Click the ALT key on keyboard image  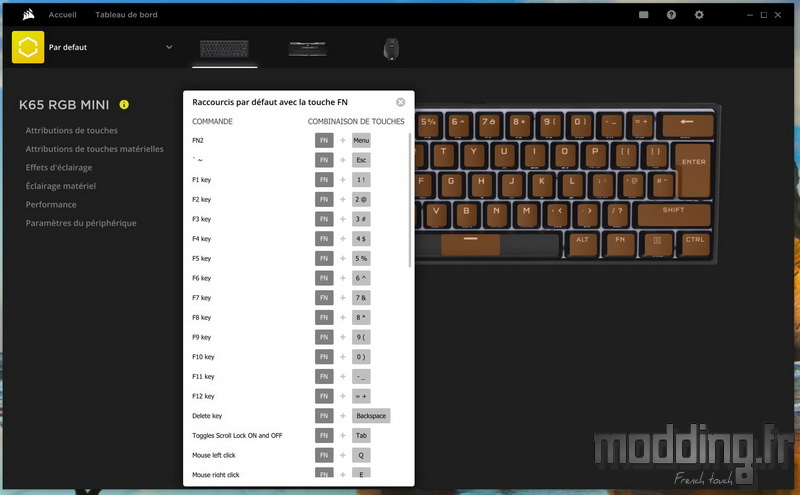582,244
